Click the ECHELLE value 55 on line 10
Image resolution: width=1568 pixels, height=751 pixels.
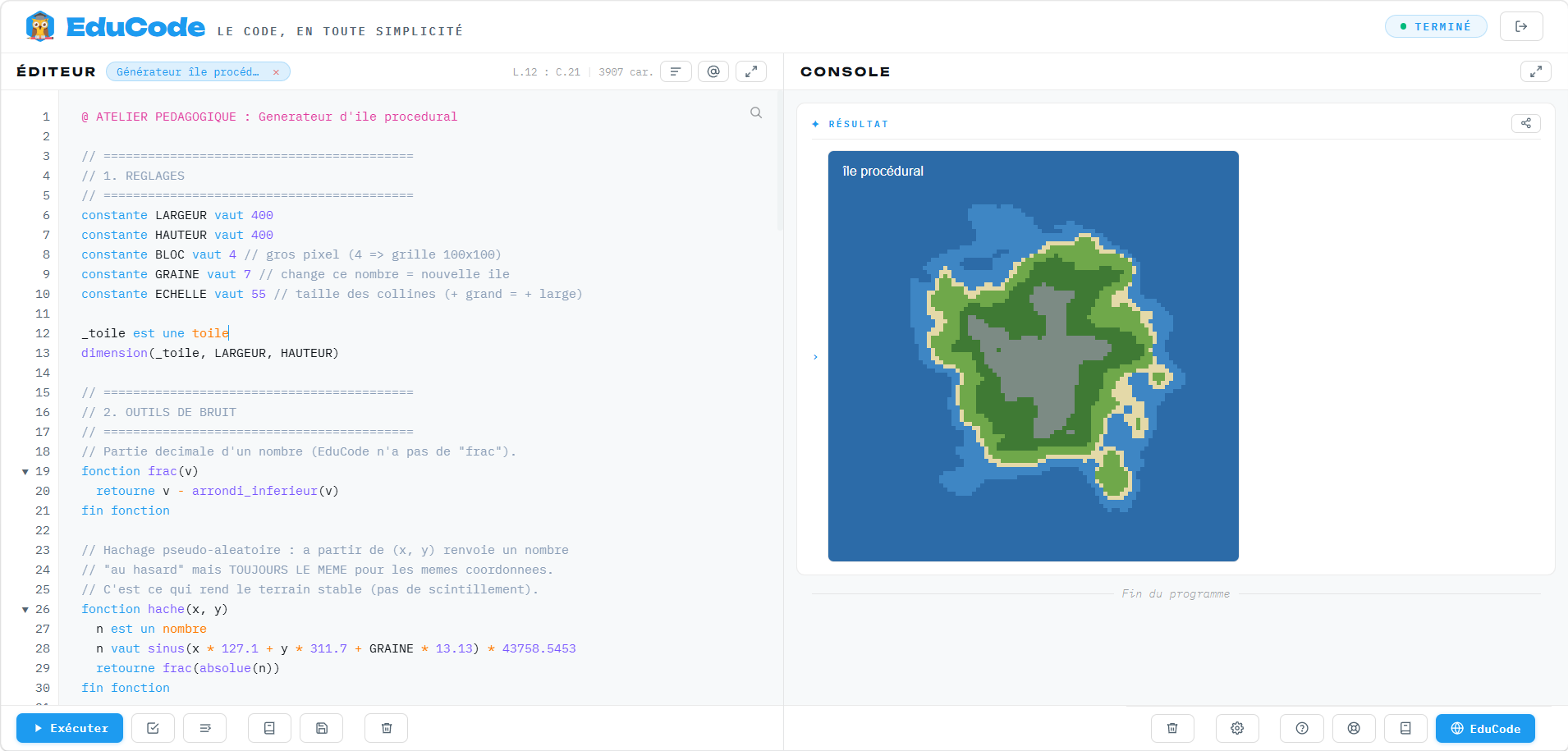tap(259, 294)
